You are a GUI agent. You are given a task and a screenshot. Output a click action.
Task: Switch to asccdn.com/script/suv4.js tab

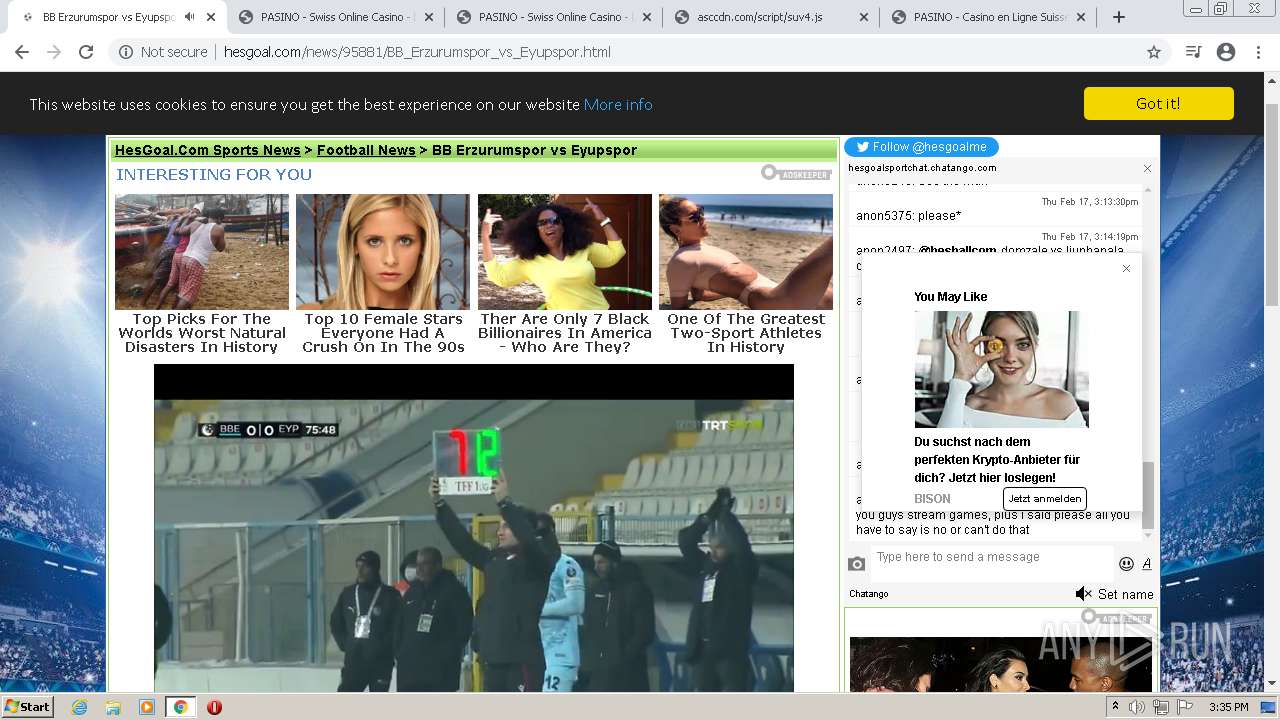tap(771, 17)
